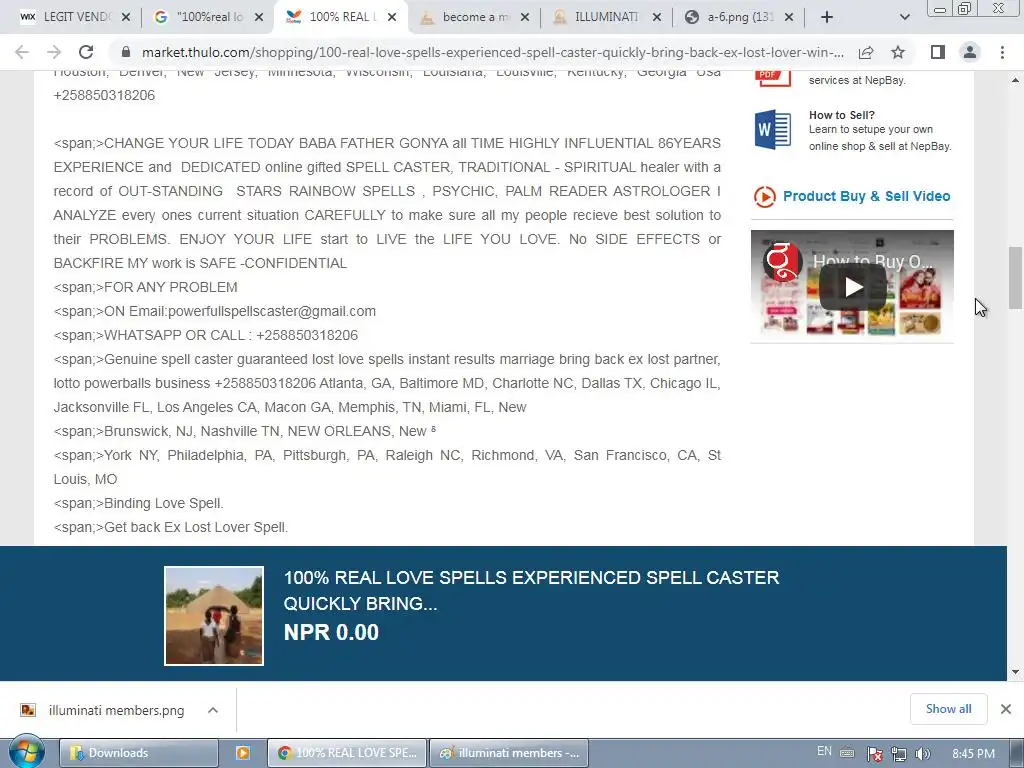The height and width of the screenshot is (768, 1024).
Task: Open the PDF document icon in sidebar
Action: tap(773, 77)
